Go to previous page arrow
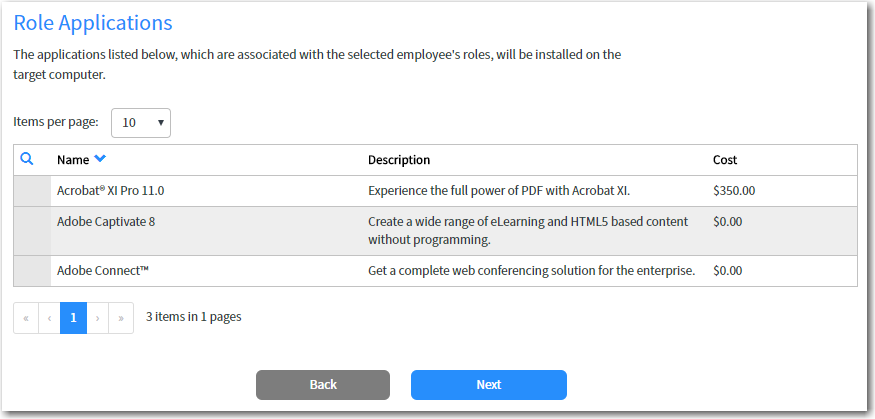Screen dimensions: 875x419 49,318
